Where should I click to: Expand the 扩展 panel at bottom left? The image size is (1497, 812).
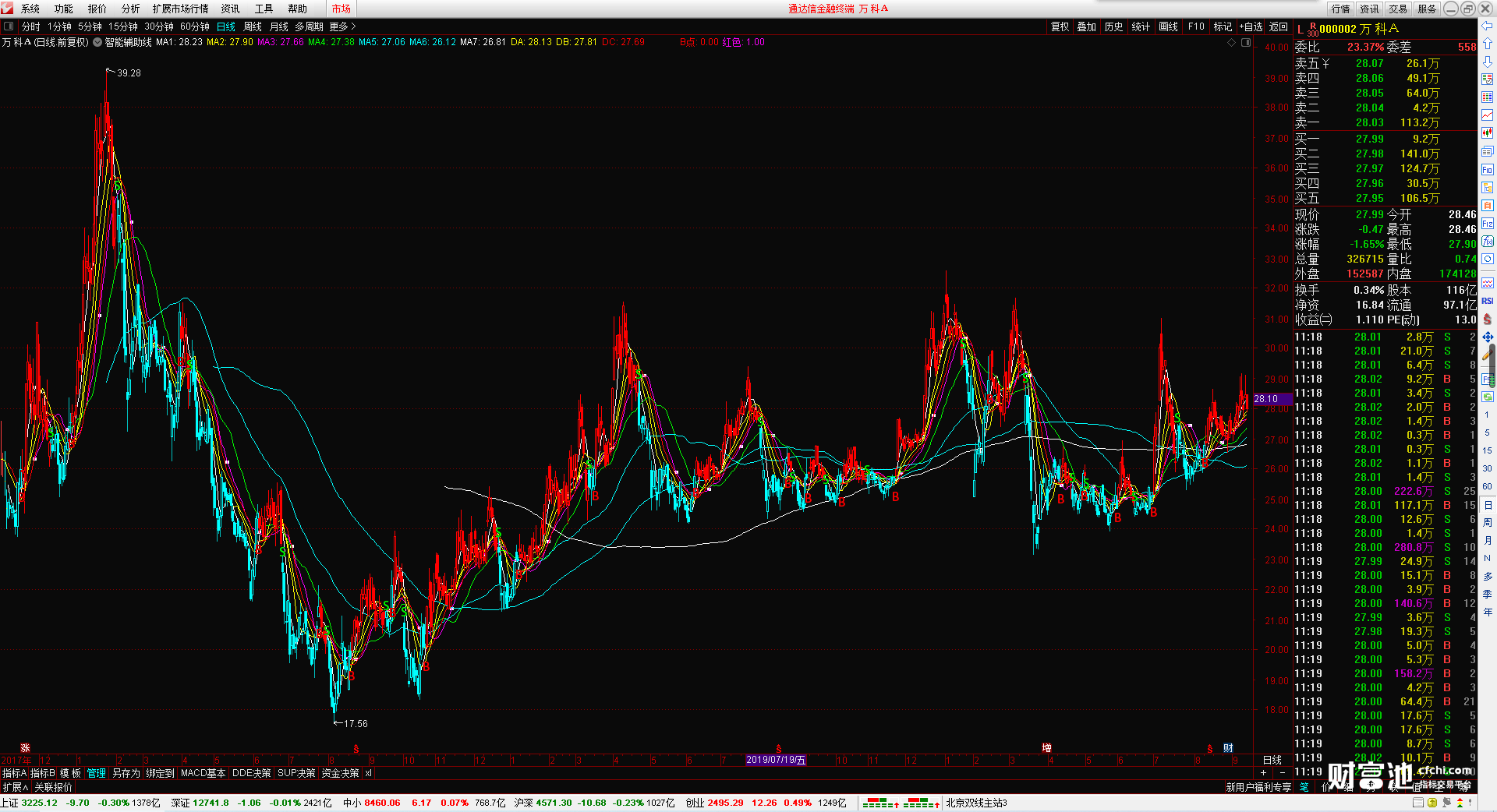[15, 787]
